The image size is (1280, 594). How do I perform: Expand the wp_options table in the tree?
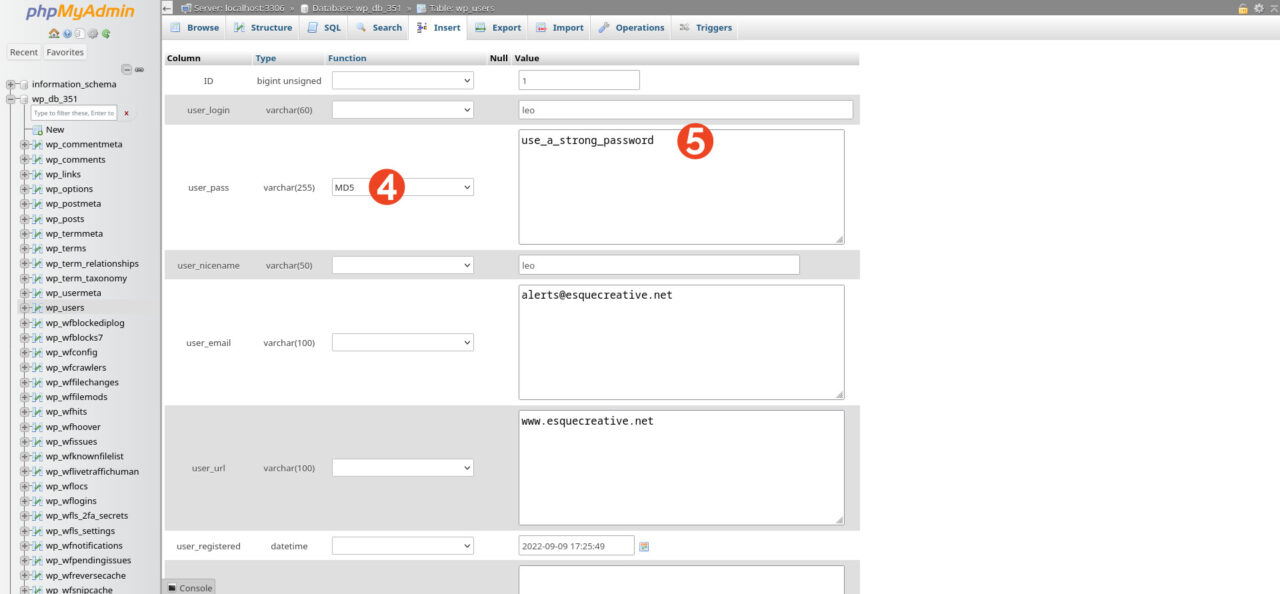coord(22,188)
